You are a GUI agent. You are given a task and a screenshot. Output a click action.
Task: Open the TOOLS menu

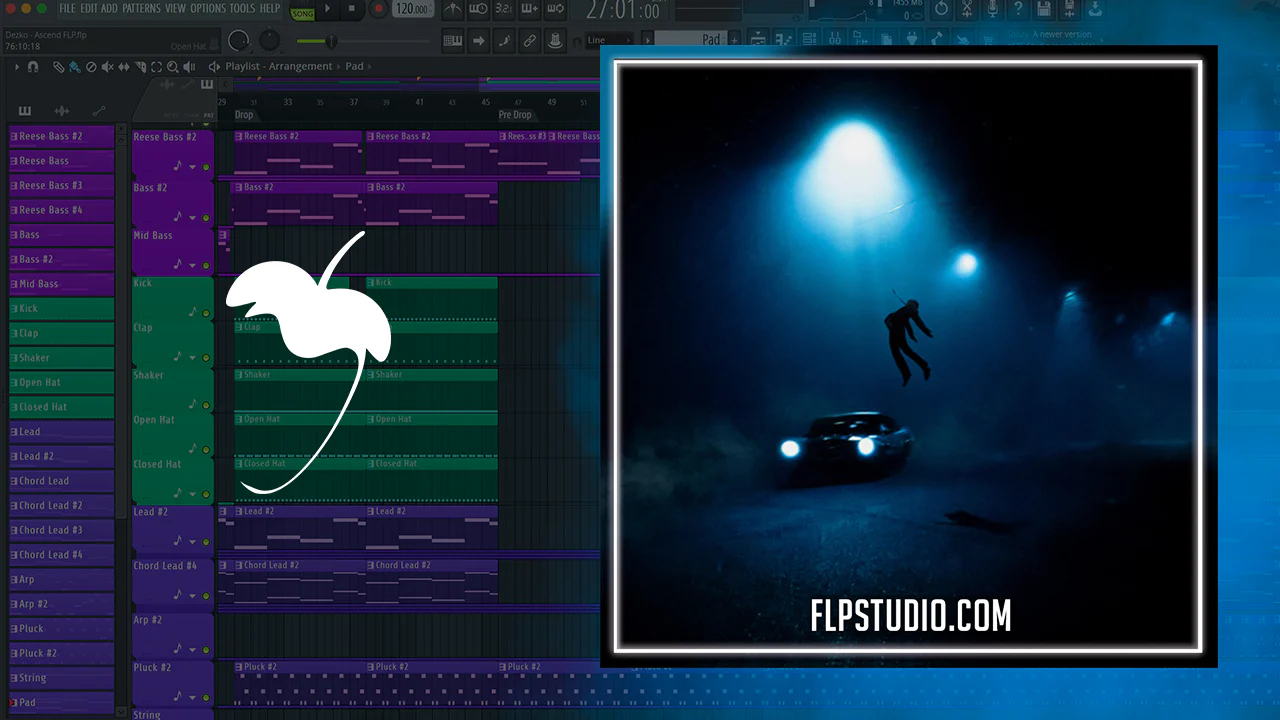click(x=243, y=8)
